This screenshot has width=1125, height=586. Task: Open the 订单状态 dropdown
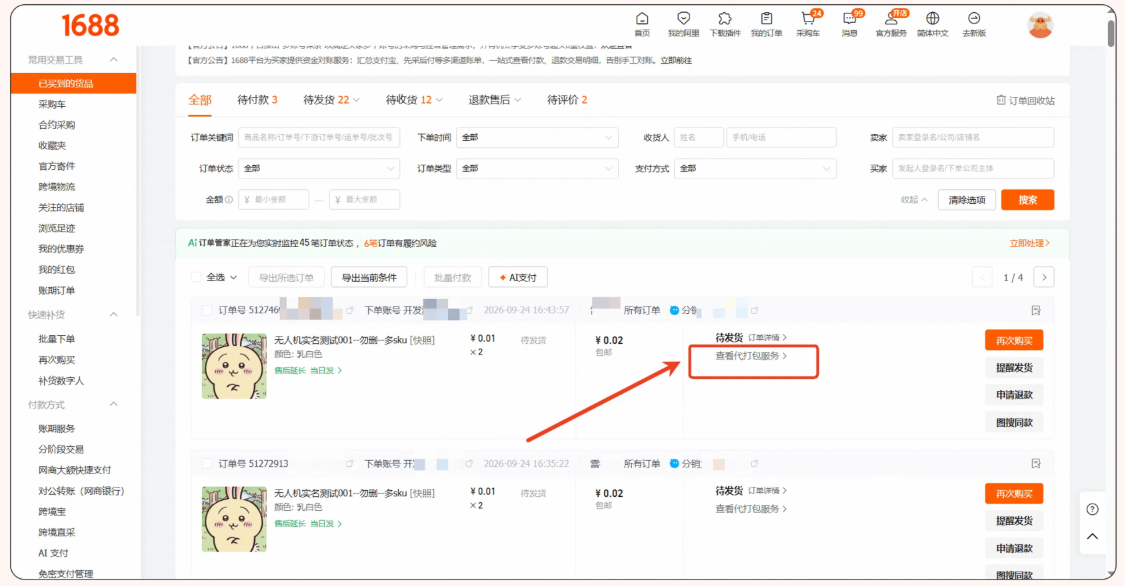(x=319, y=169)
